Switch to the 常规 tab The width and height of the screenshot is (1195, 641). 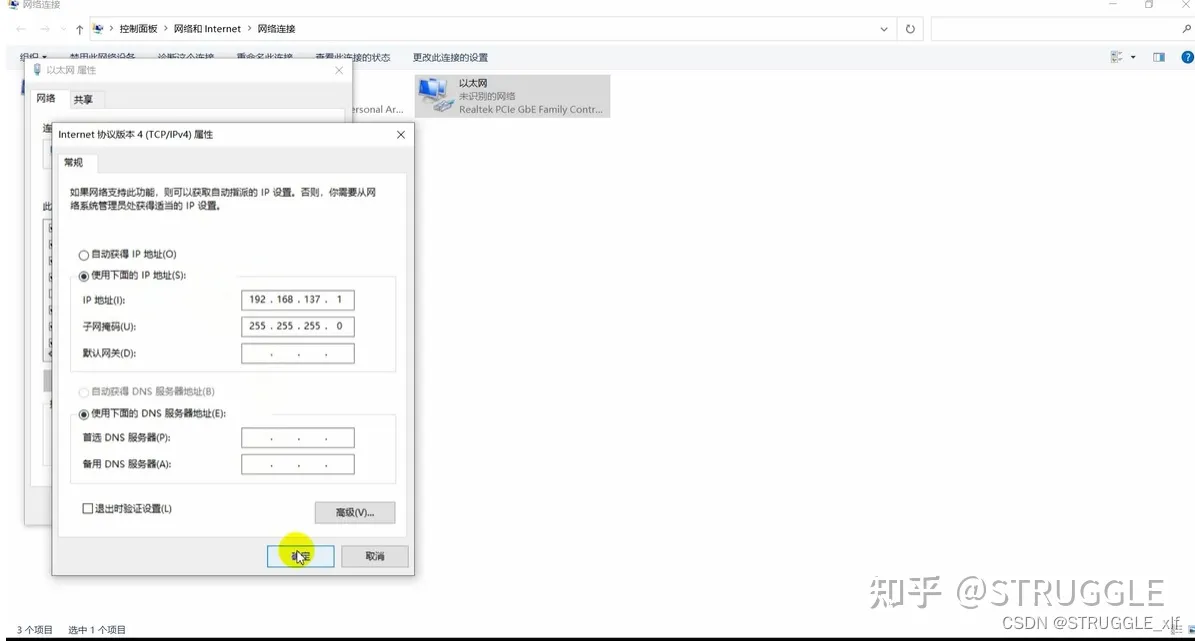click(74, 162)
